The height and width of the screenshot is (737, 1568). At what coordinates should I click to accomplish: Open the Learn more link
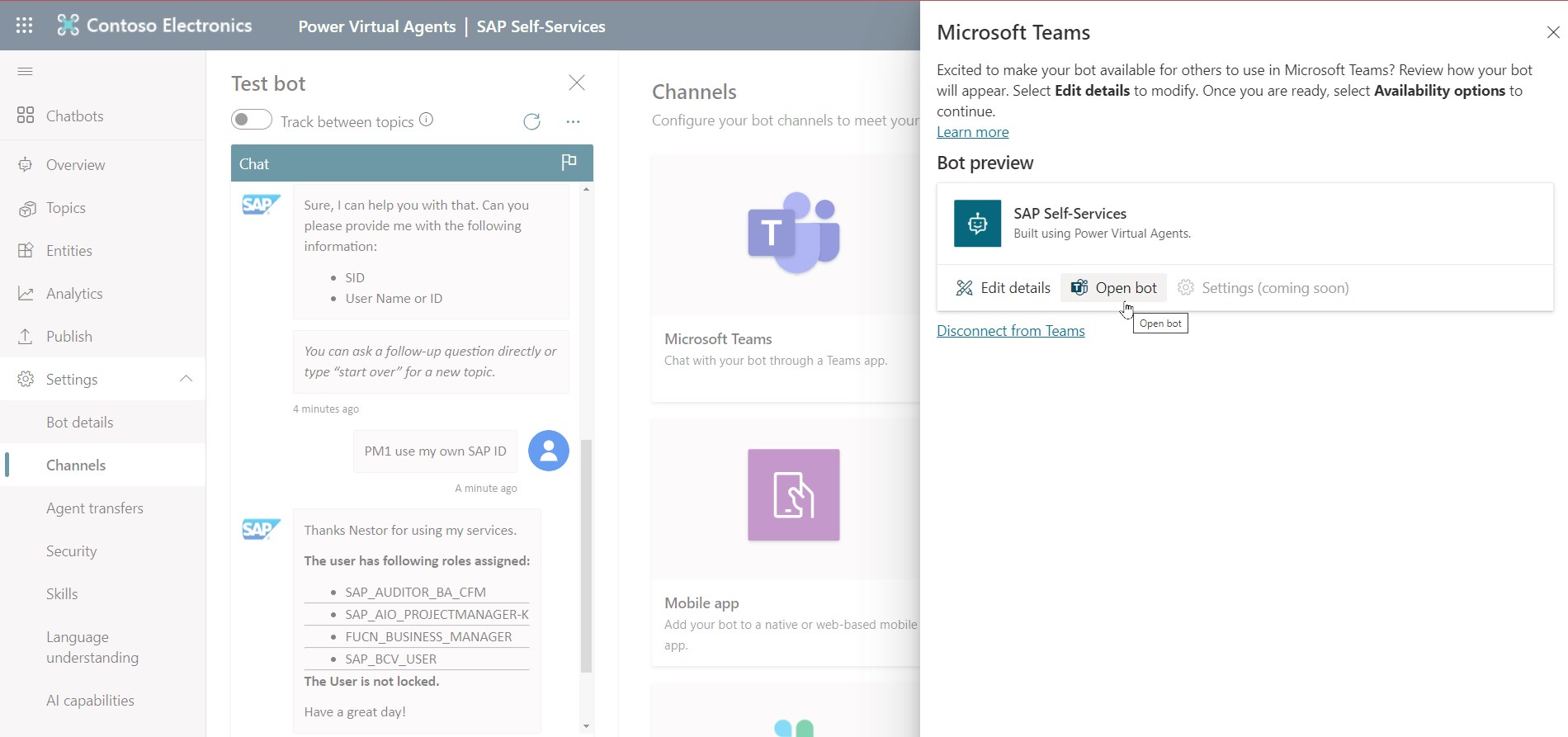pyautogui.click(x=972, y=132)
